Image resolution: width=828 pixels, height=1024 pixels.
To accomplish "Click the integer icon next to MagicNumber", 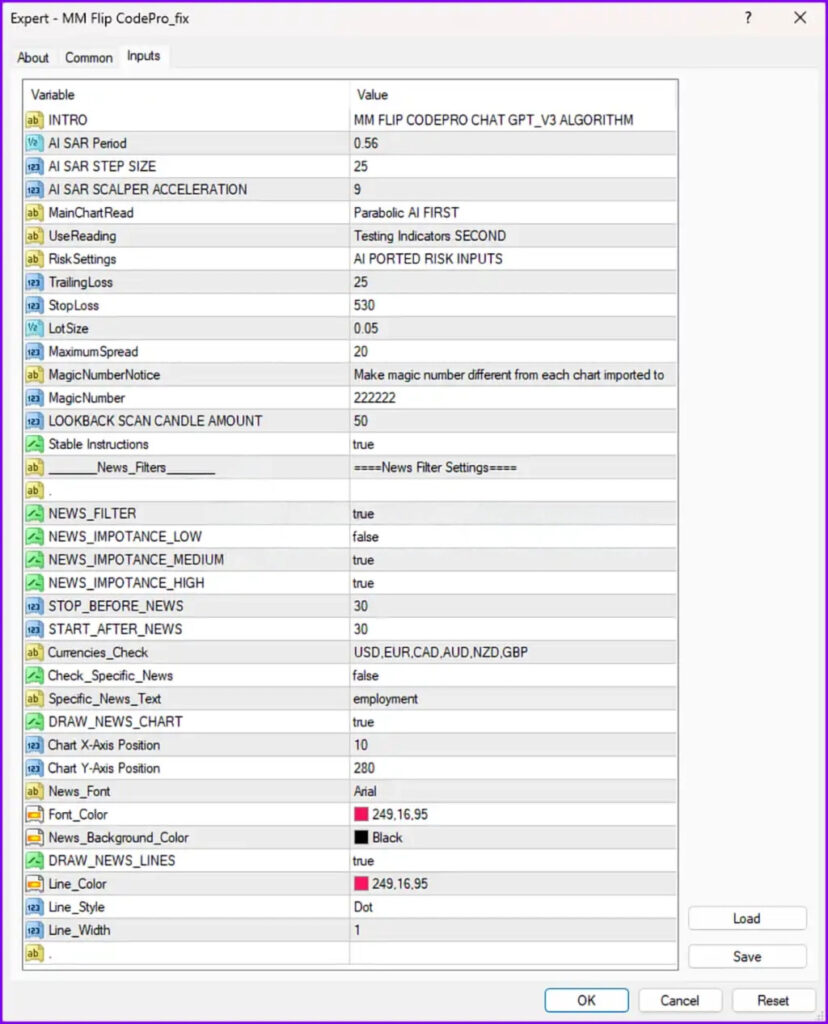I will pyautogui.click(x=35, y=398).
